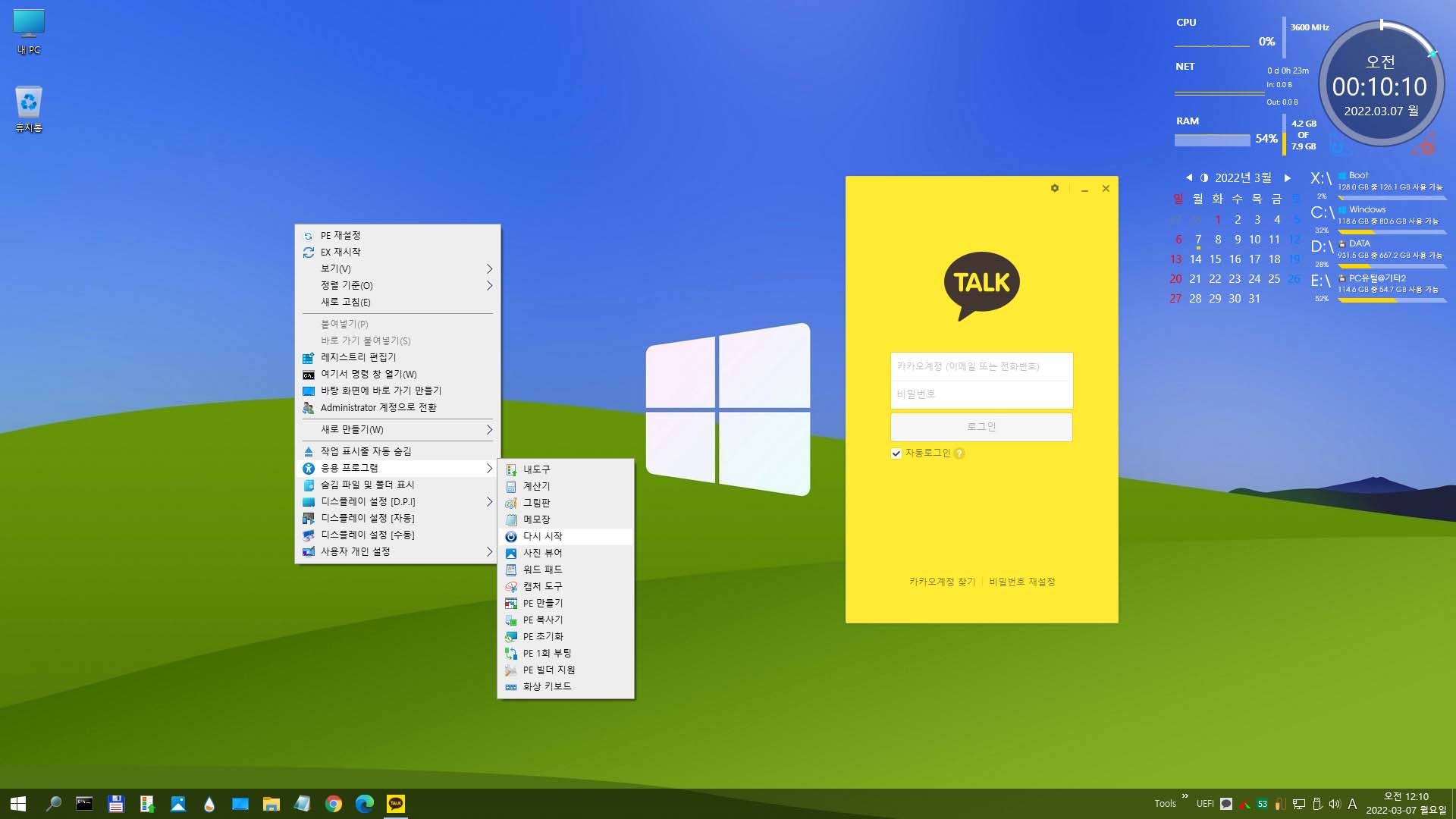This screenshot has width=1456, height=819.
Task: Select PE 만들기 in submenu
Action: (x=566, y=603)
